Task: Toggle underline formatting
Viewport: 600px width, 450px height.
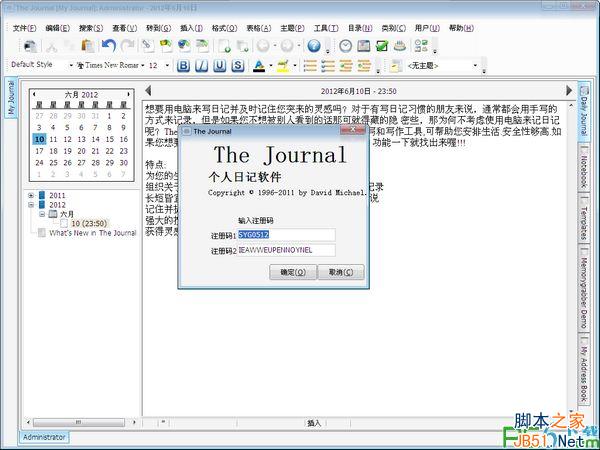Action: pyautogui.click(x=220, y=66)
